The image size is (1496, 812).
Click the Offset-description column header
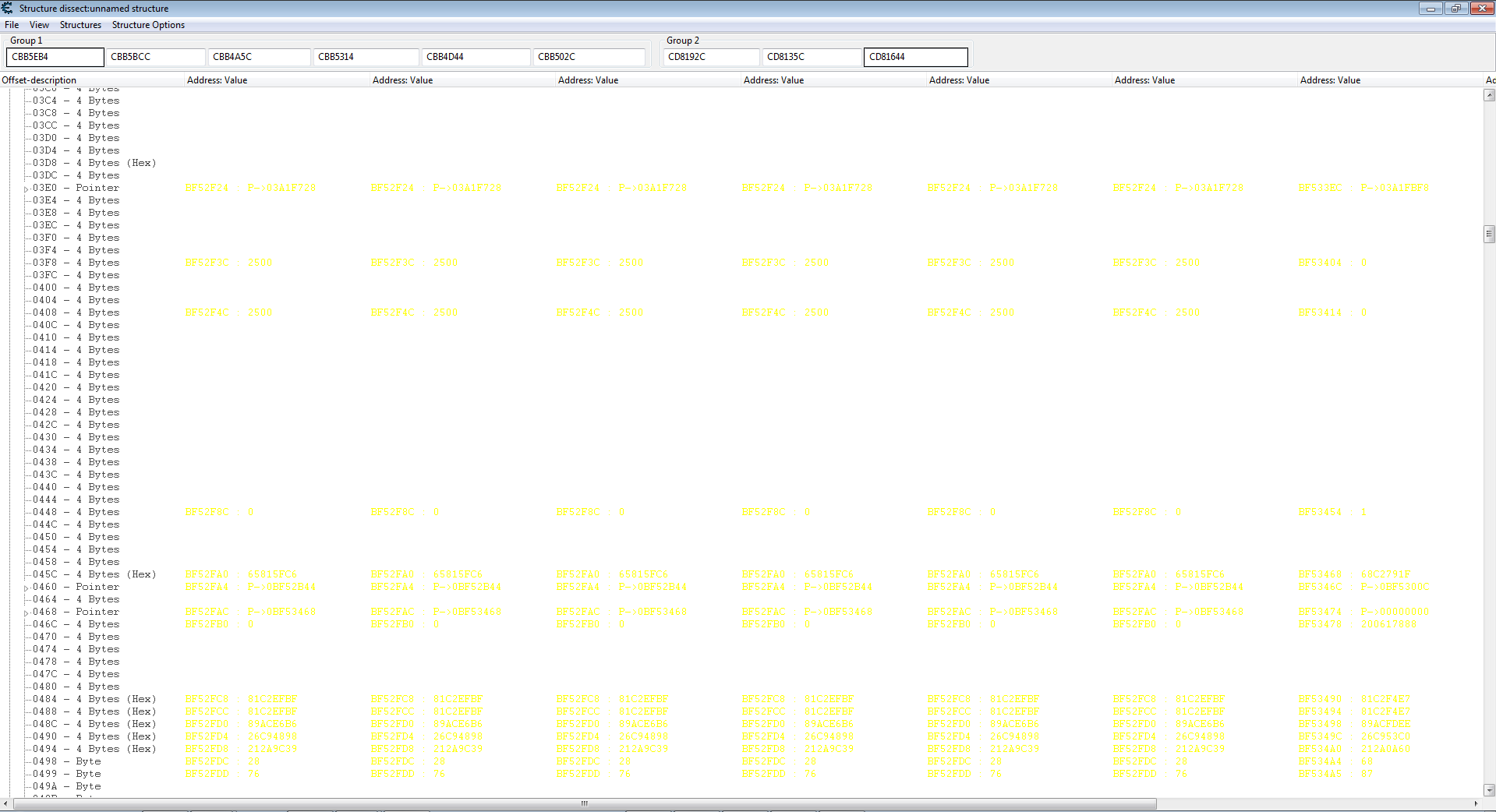point(92,80)
